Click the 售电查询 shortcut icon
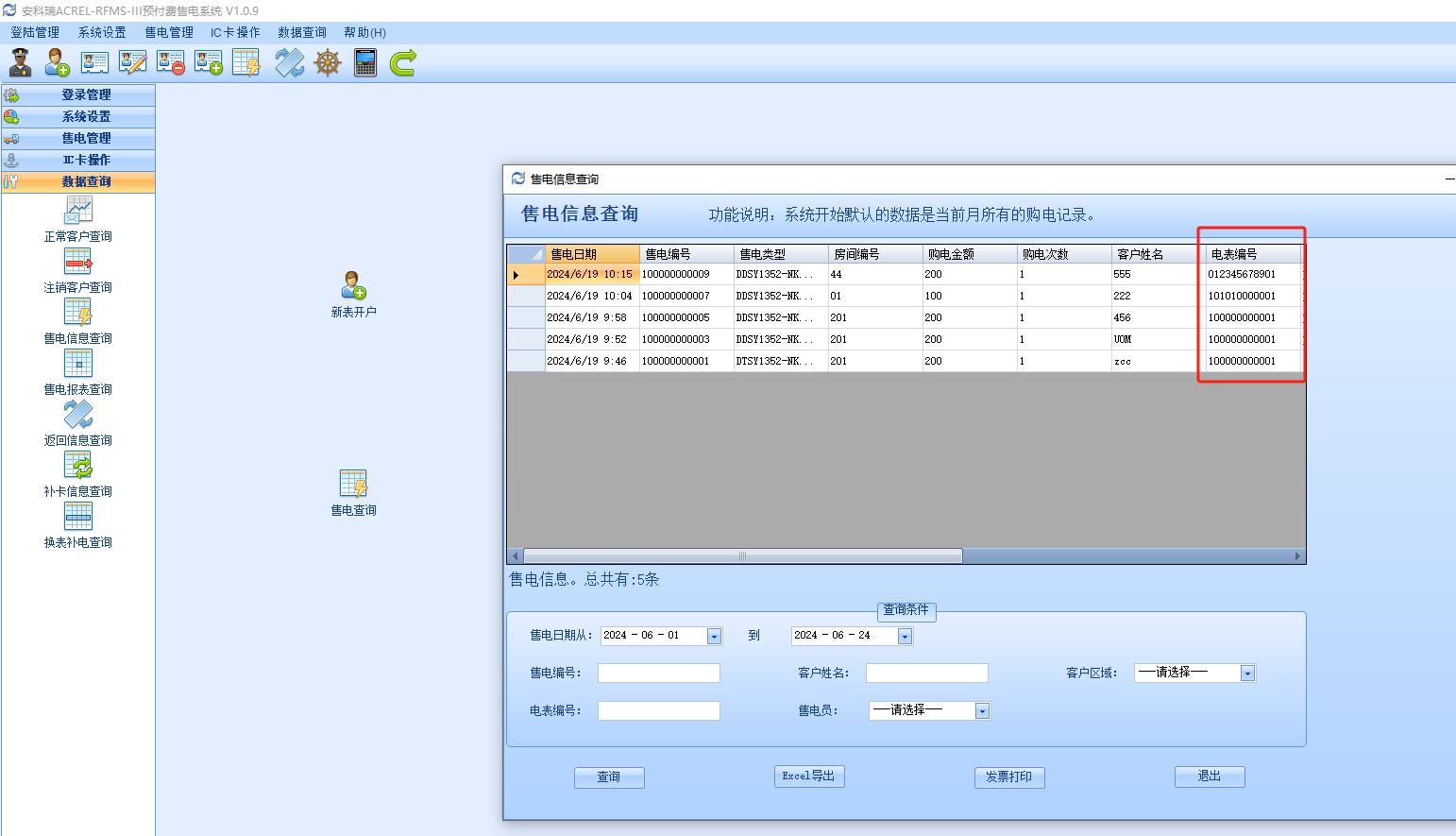Viewport: 1456px width, 836px height. [x=354, y=485]
